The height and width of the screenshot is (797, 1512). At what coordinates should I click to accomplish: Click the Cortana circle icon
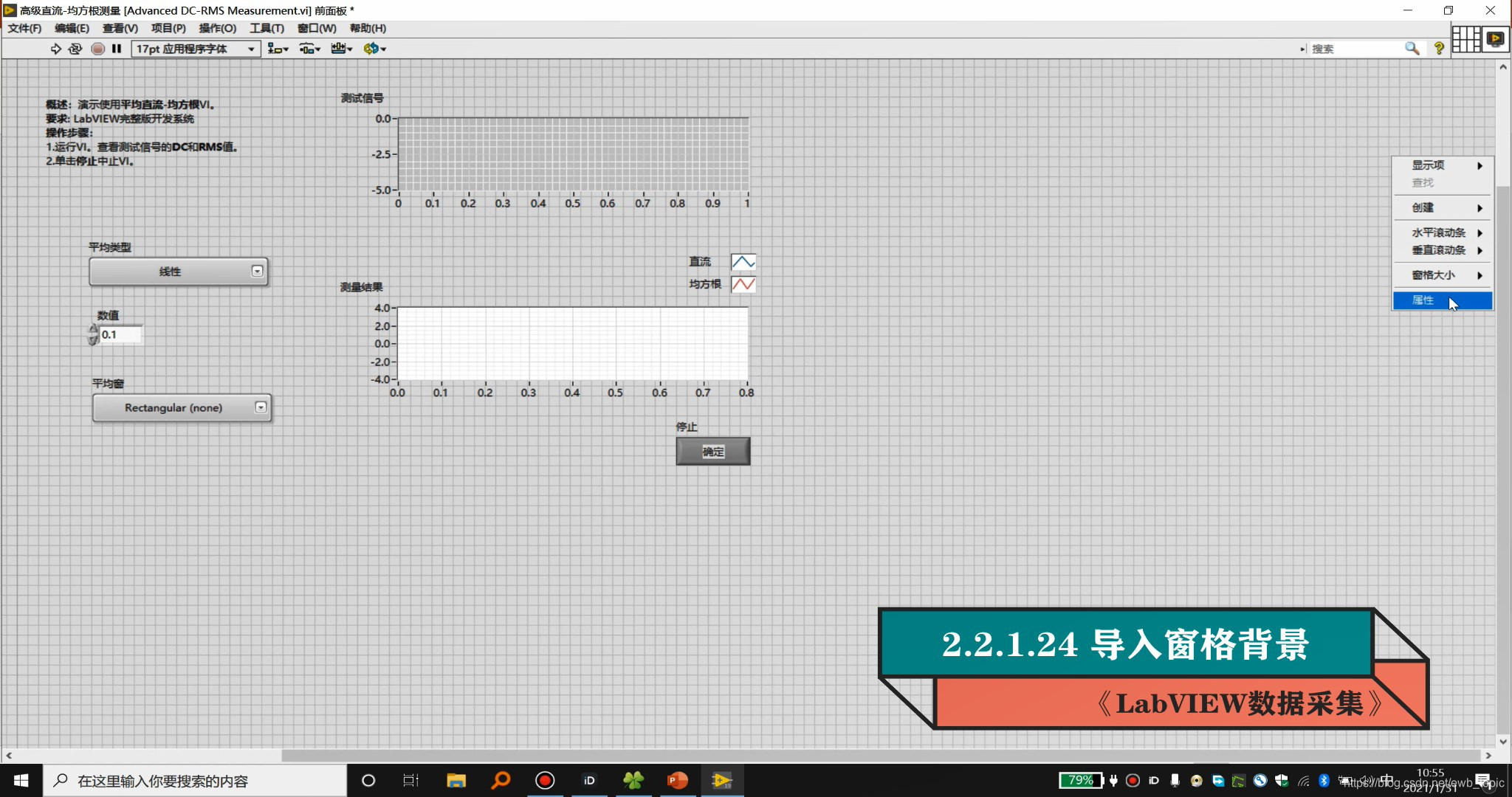coord(368,781)
